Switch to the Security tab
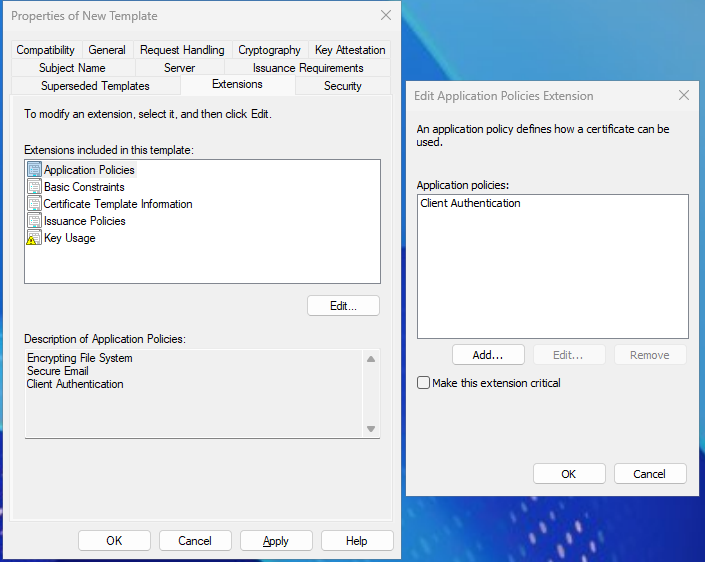 [342, 86]
